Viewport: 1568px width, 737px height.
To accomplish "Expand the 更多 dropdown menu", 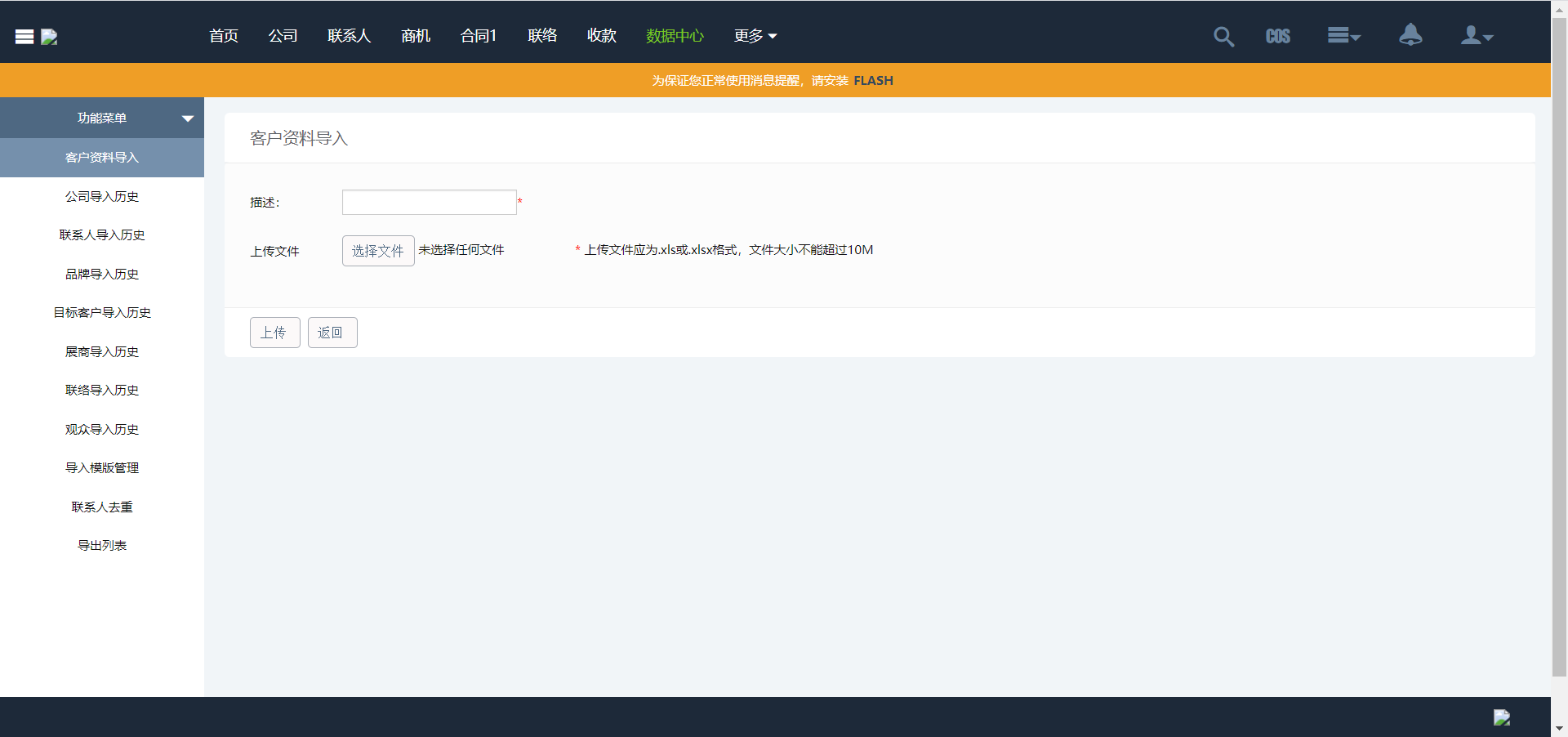I will (x=755, y=36).
